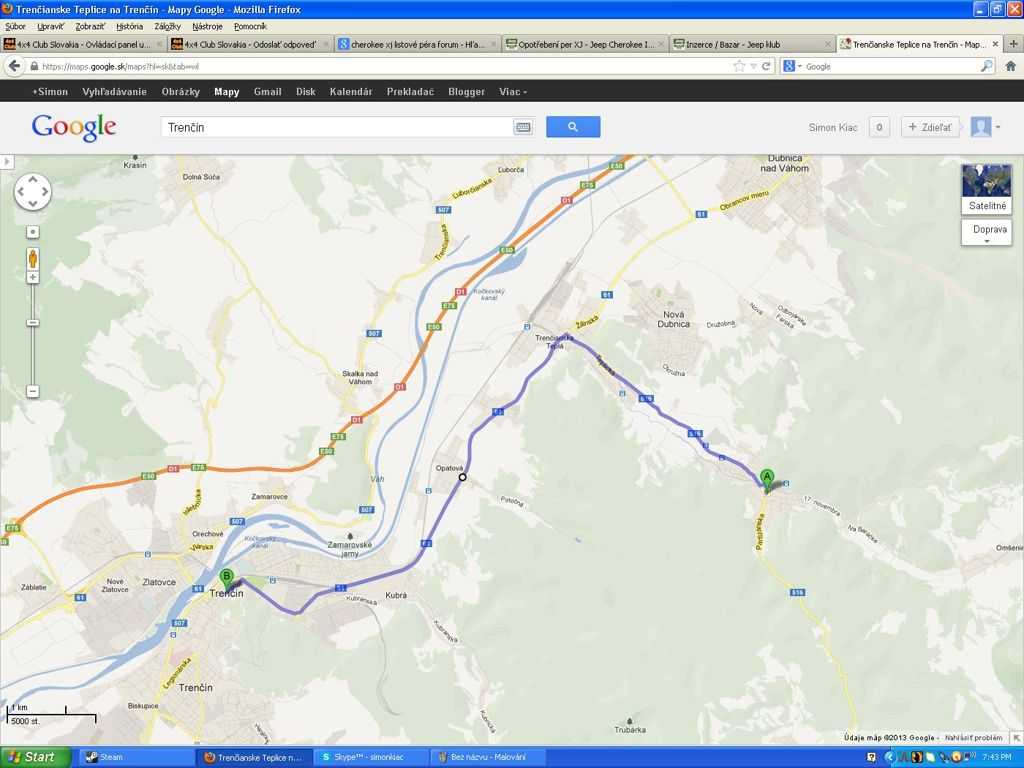
Task: Open the account dropdown arrow beside avatar
Action: (x=998, y=127)
